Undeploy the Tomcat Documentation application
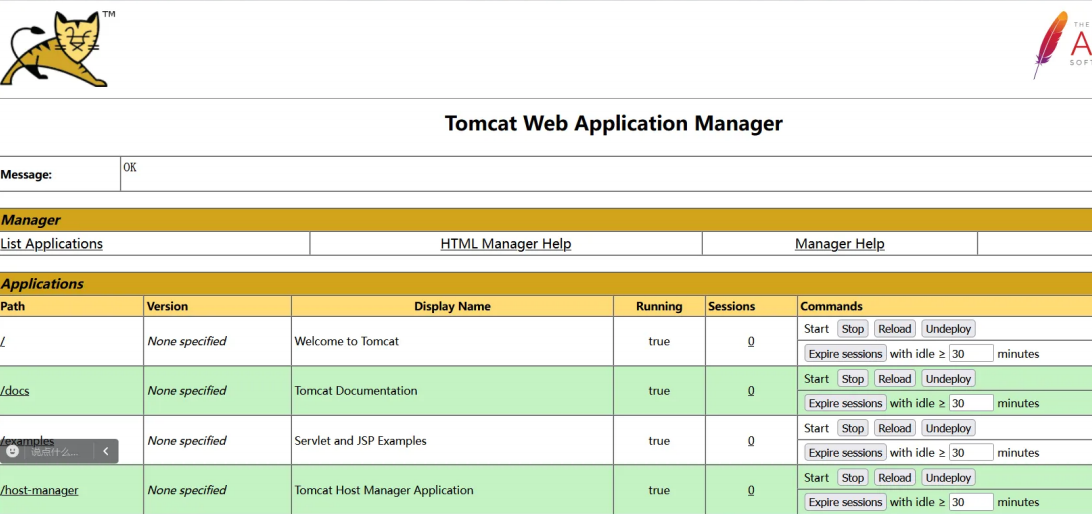 point(948,379)
